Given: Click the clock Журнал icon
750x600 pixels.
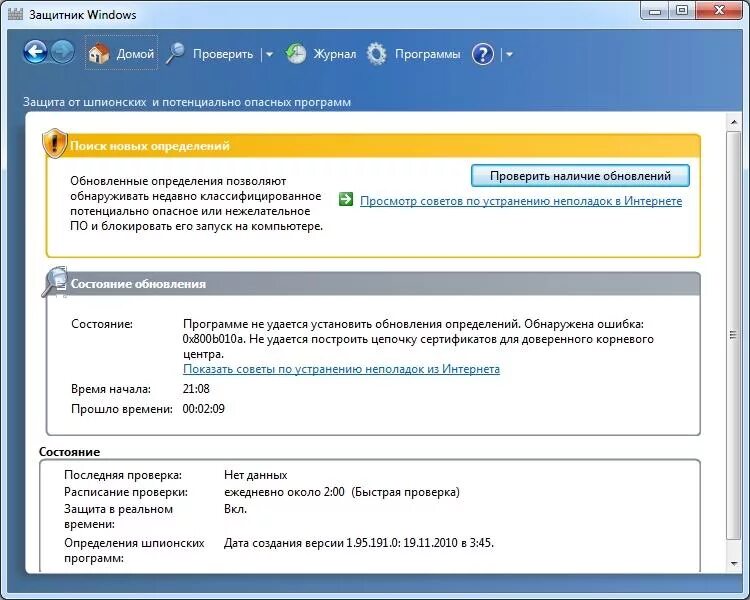Looking at the screenshot, I should coord(296,54).
